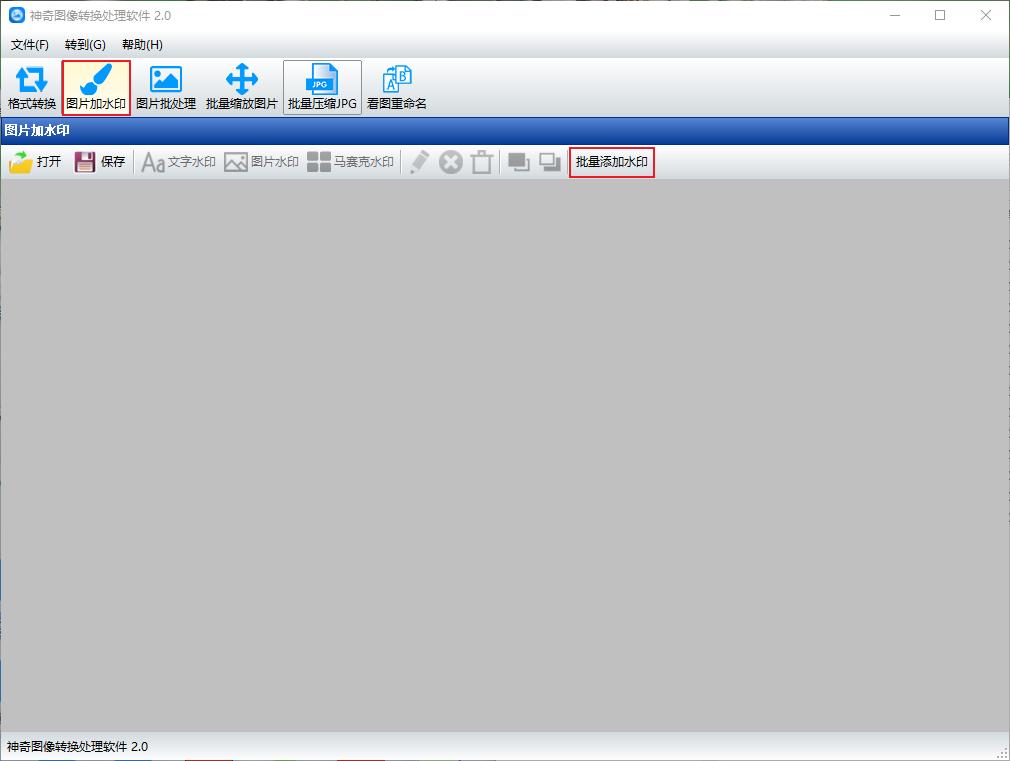Screen dimensions: 1010x761
Task: Select the 图片加水印 watermark tool
Action: point(96,88)
